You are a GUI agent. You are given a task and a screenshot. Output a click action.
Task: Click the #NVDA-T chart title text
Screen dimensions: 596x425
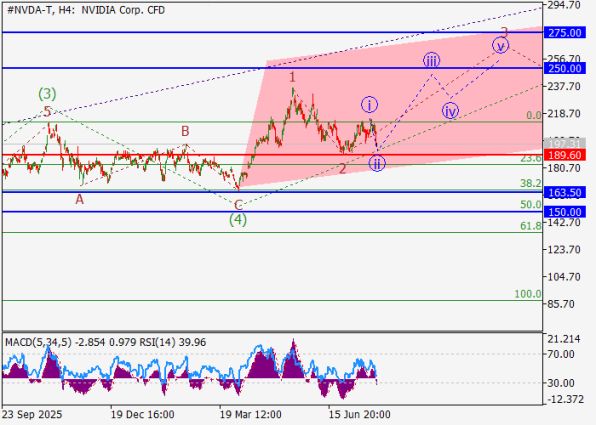[x=30, y=10]
